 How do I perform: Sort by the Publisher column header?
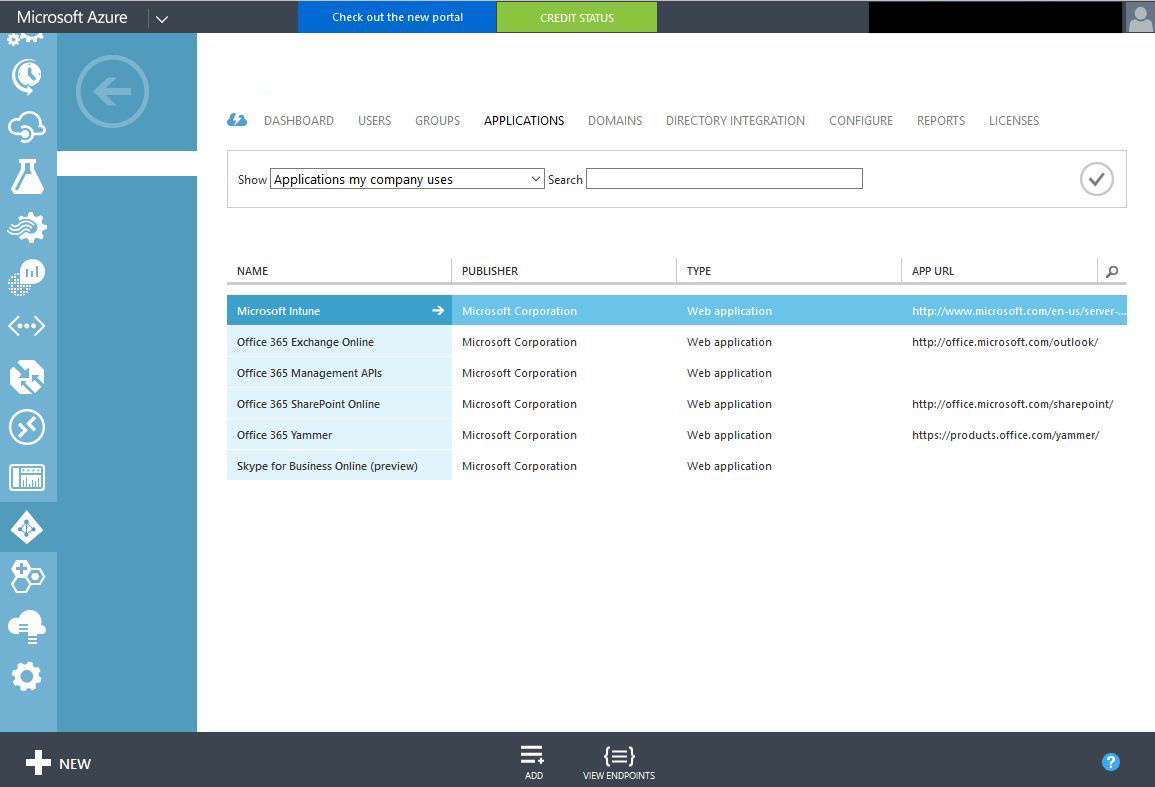coord(490,271)
